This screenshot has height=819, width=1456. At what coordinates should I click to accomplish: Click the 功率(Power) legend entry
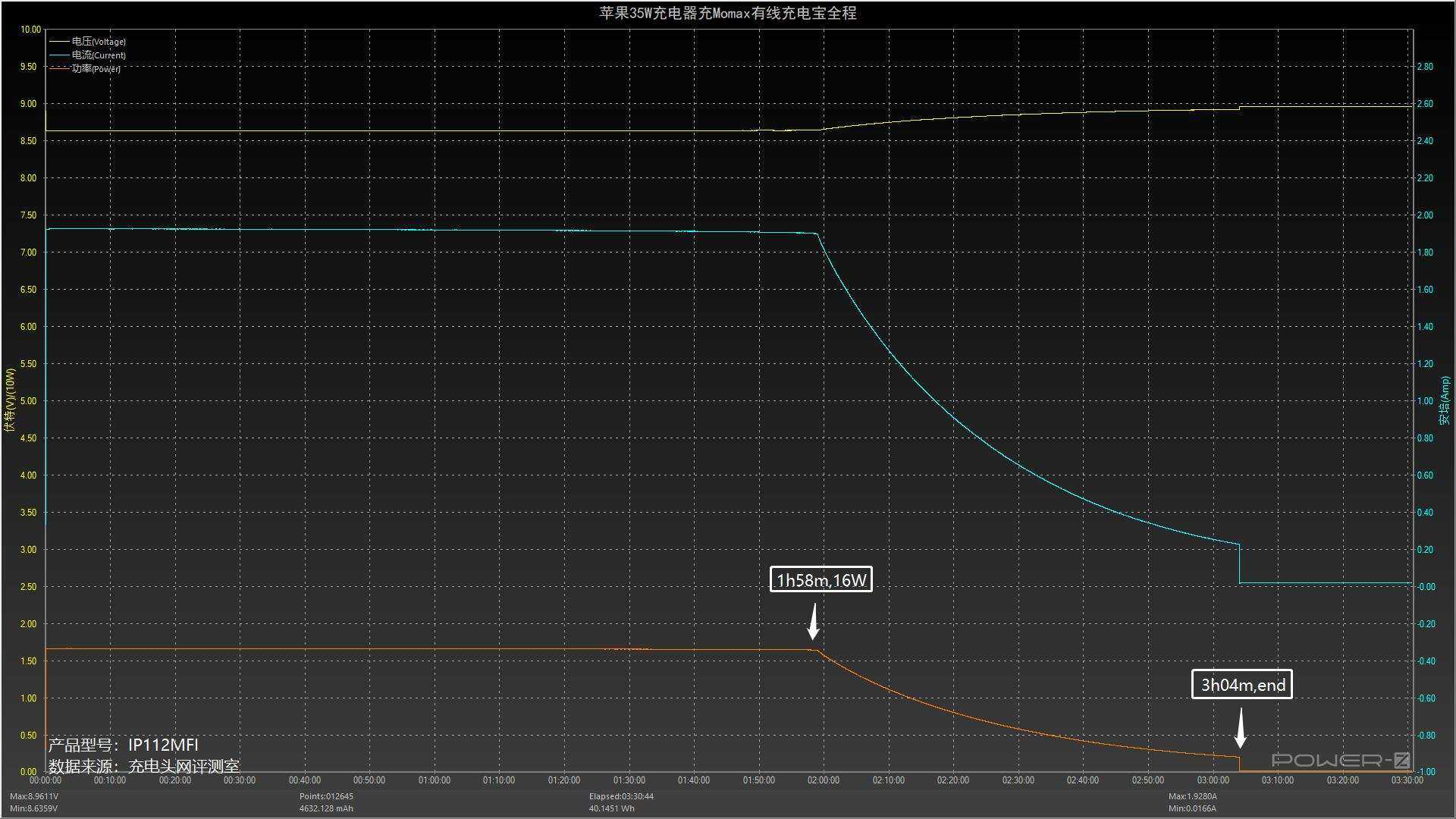point(85,69)
